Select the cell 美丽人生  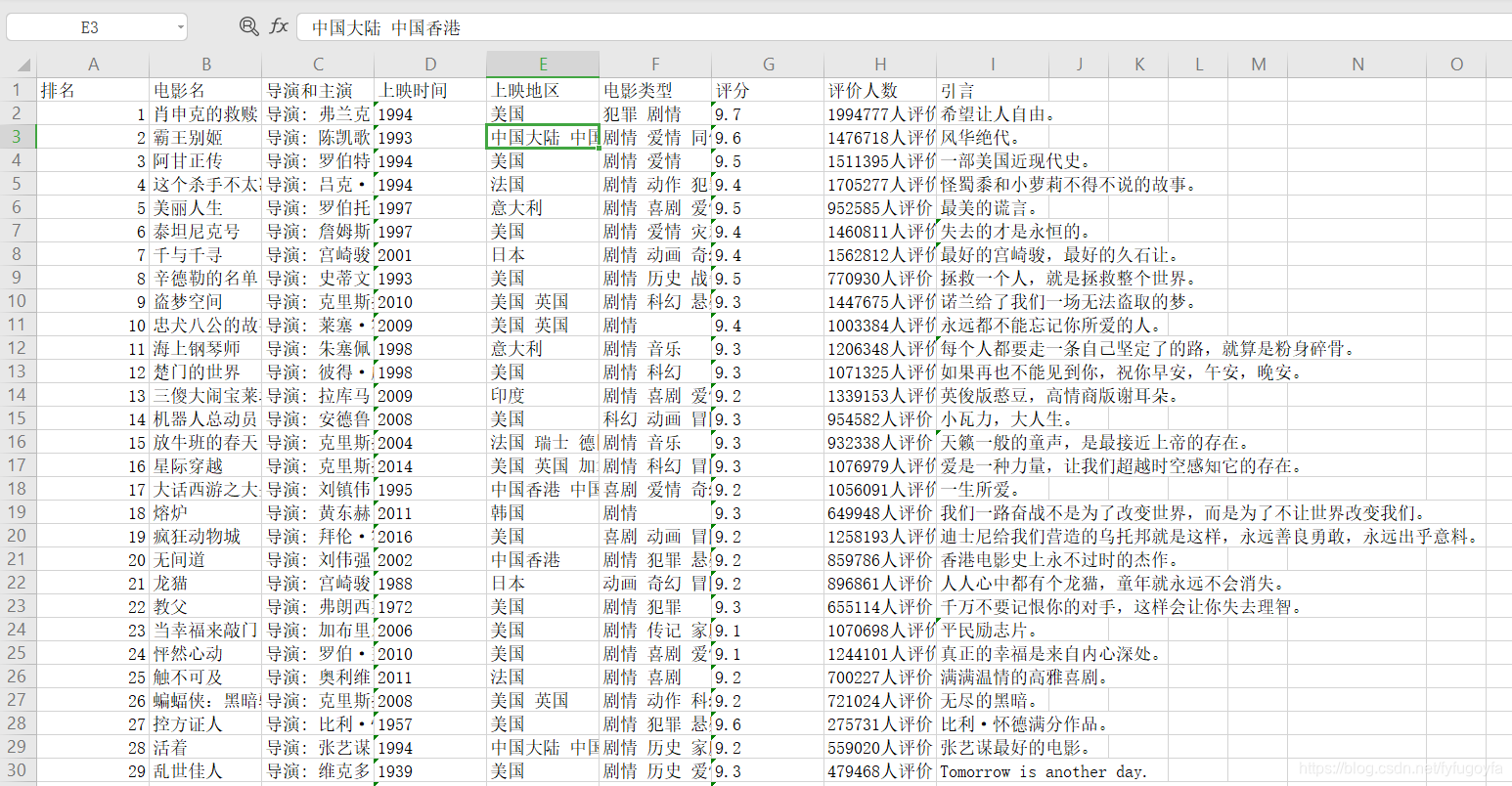[205, 207]
